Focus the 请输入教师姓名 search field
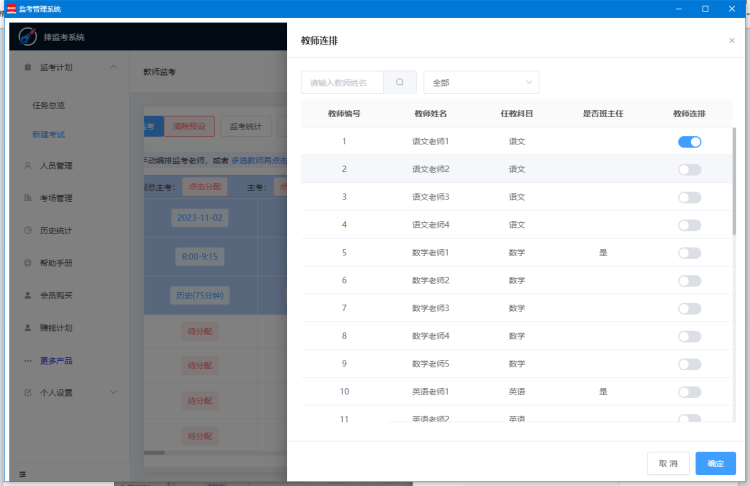 tap(342, 82)
